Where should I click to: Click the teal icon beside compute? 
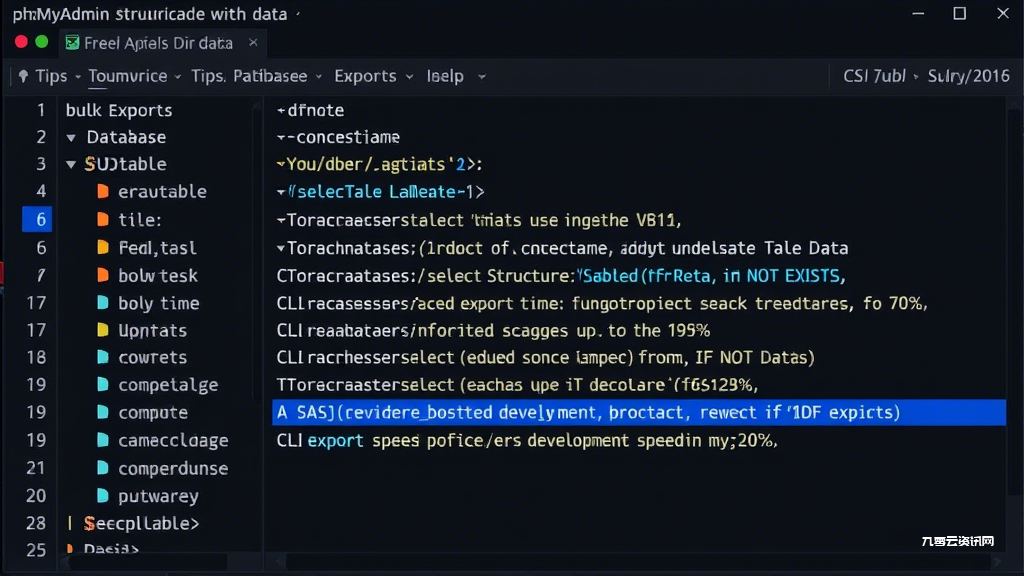pyautogui.click(x=103, y=412)
